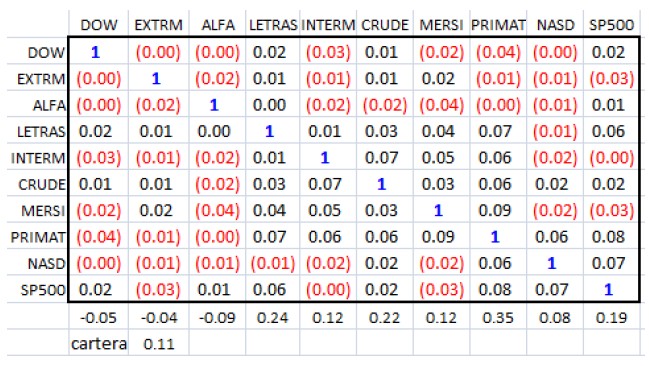Select 0.06 in SP500 row, LETRAS column
649x366 pixels.
click(273, 290)
